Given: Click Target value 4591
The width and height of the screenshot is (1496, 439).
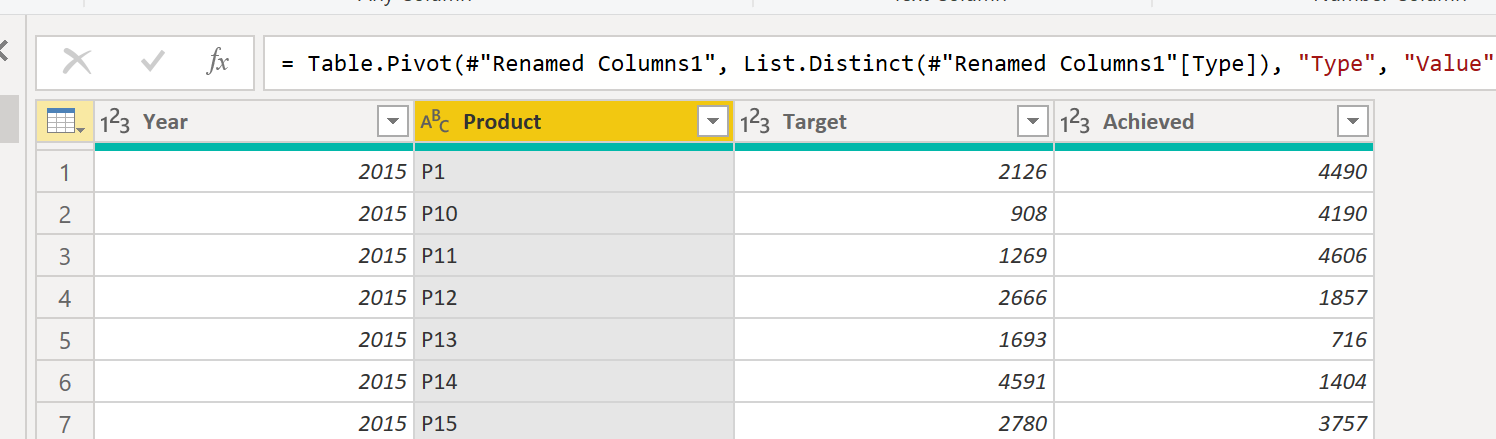Looking at the screenshot, I should [x=894, y=382].
